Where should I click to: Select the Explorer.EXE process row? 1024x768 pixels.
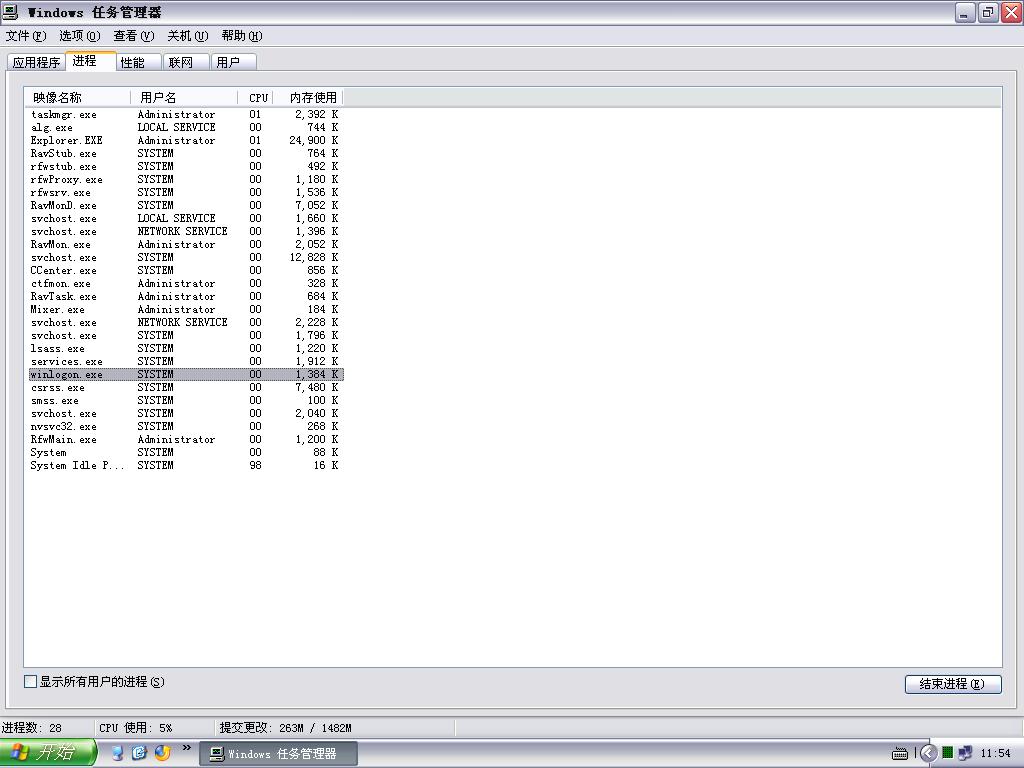tap(185, 140)
